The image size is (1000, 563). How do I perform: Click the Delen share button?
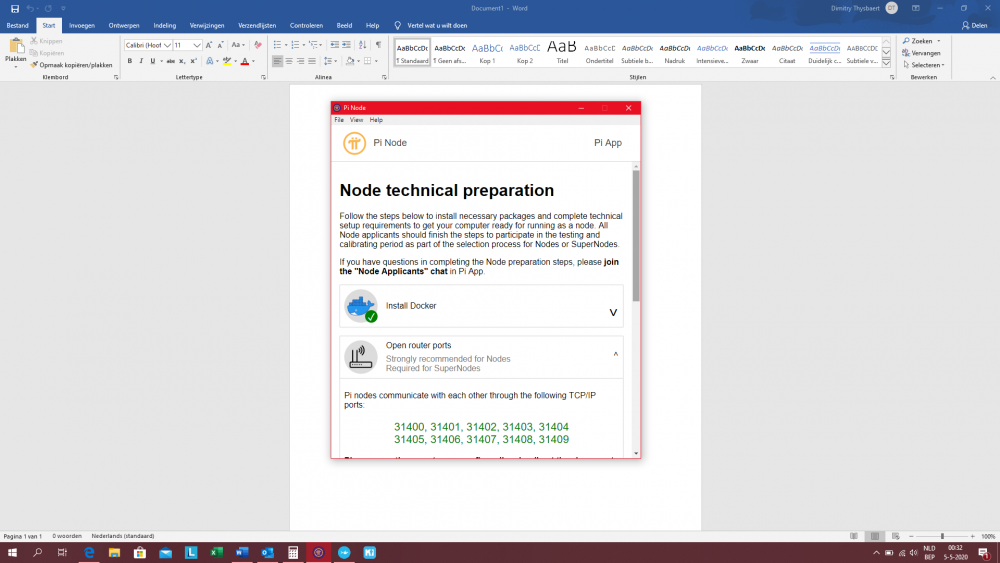point(972,25)
